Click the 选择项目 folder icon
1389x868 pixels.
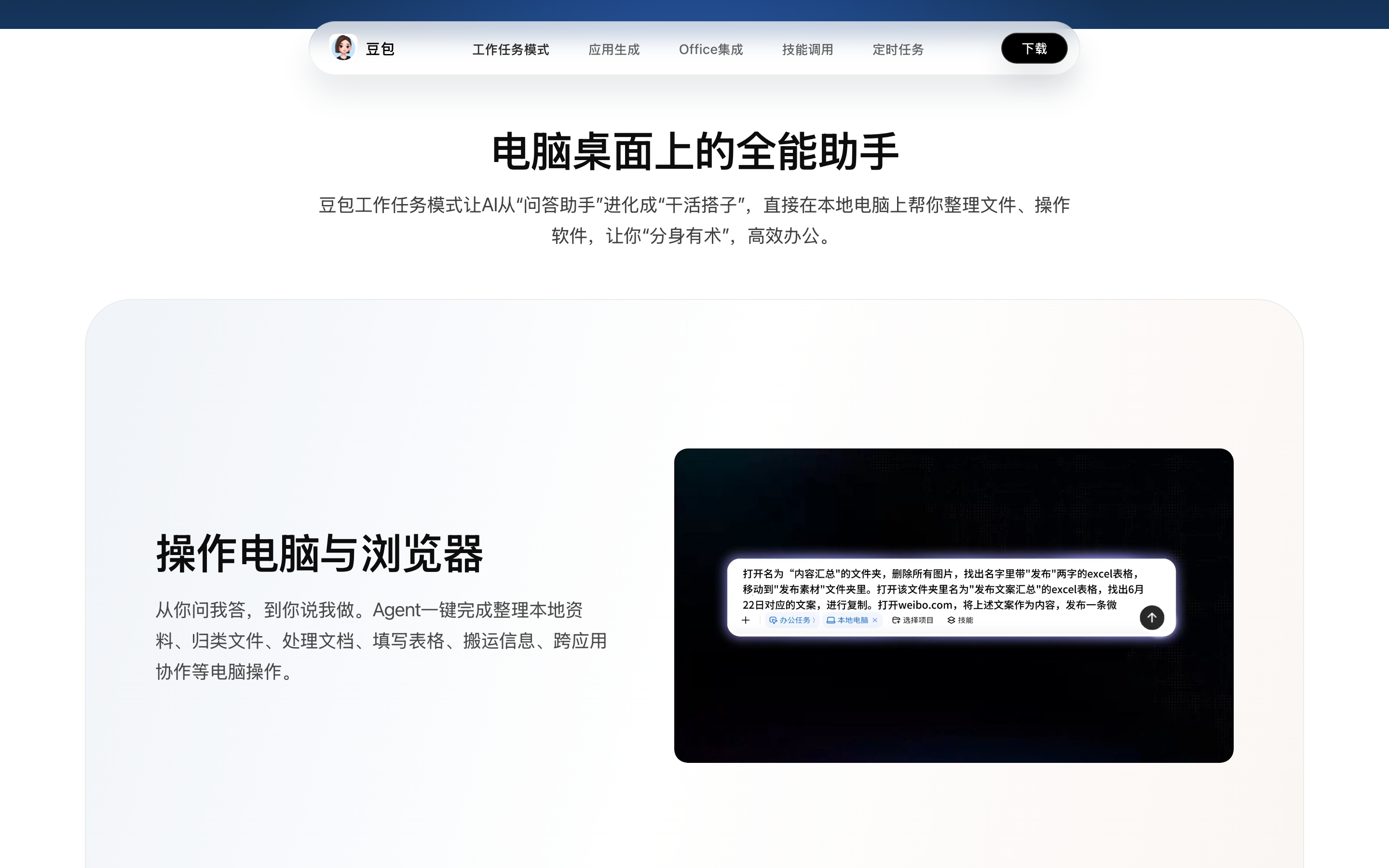pos(897,621)
